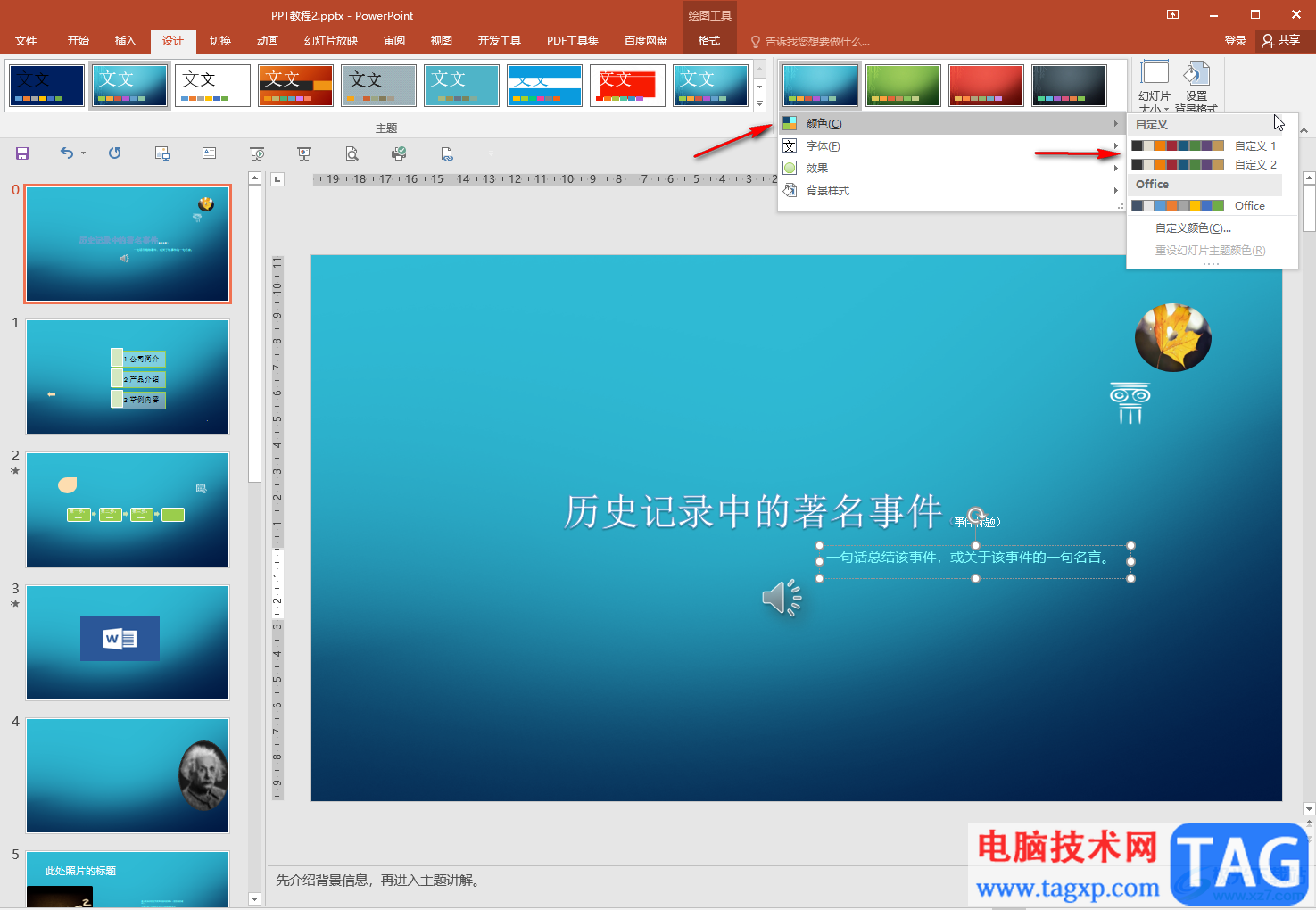The image size is (1316, 910).
Task: Select the 自定义 1 color scheme
Action: click(x=1205, y=145)
